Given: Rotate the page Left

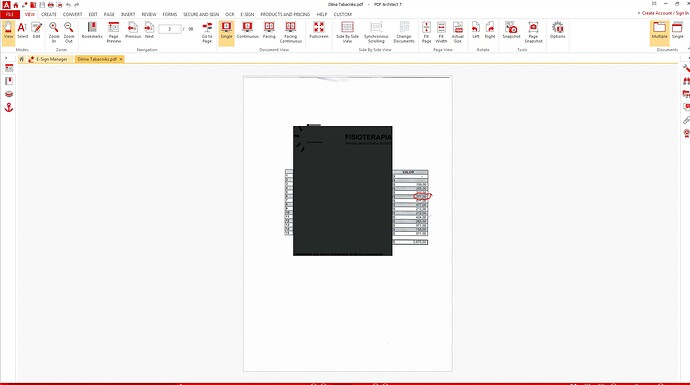Looking at the screenshot, I should coord(476,30).
